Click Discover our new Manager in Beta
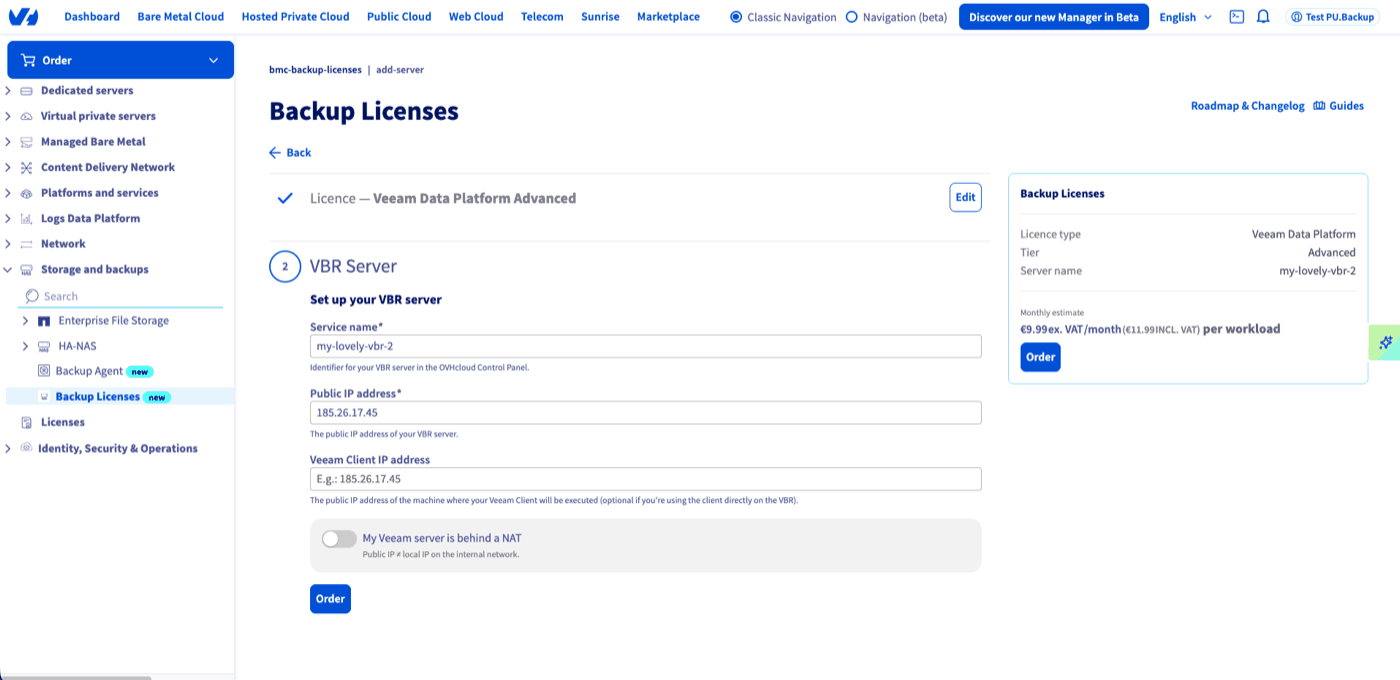 [1054, 17]
